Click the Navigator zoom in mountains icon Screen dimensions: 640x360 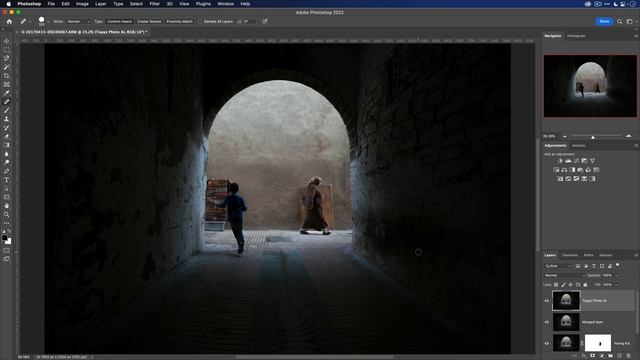tap(628, 136)
